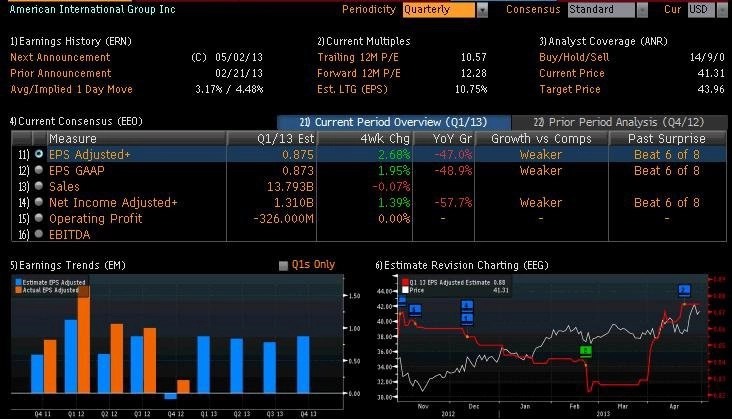The image size is (732, 419).
Task: Click the blue Q4 13 estimate bar
Action: click(303, 364)
